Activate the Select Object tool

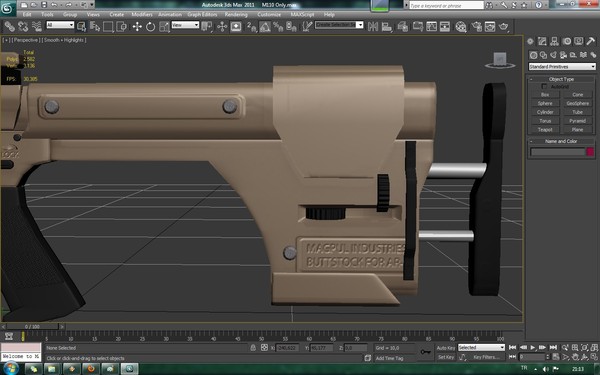[81, 26]
